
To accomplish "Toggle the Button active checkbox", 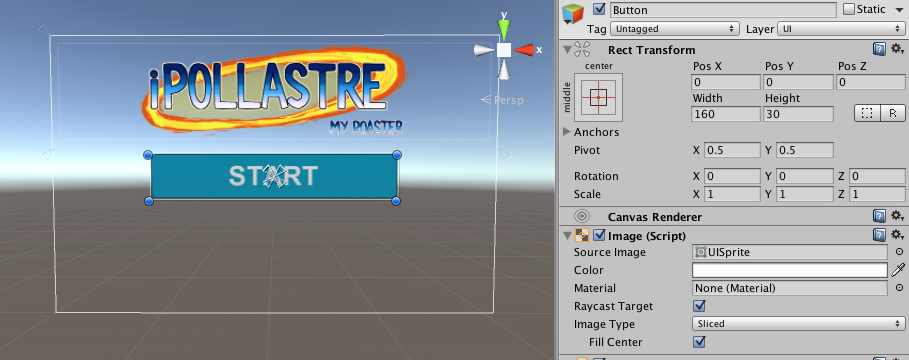I will (599, 10).
